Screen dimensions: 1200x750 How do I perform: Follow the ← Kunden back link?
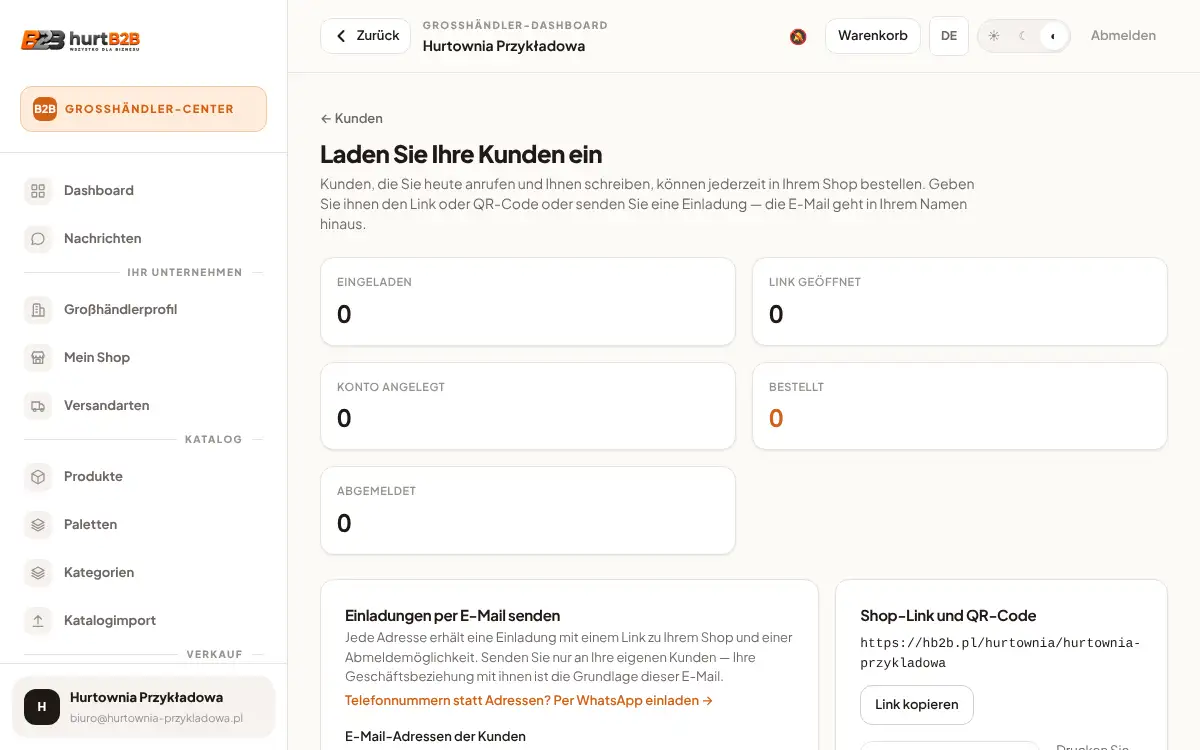coord(351,118)
